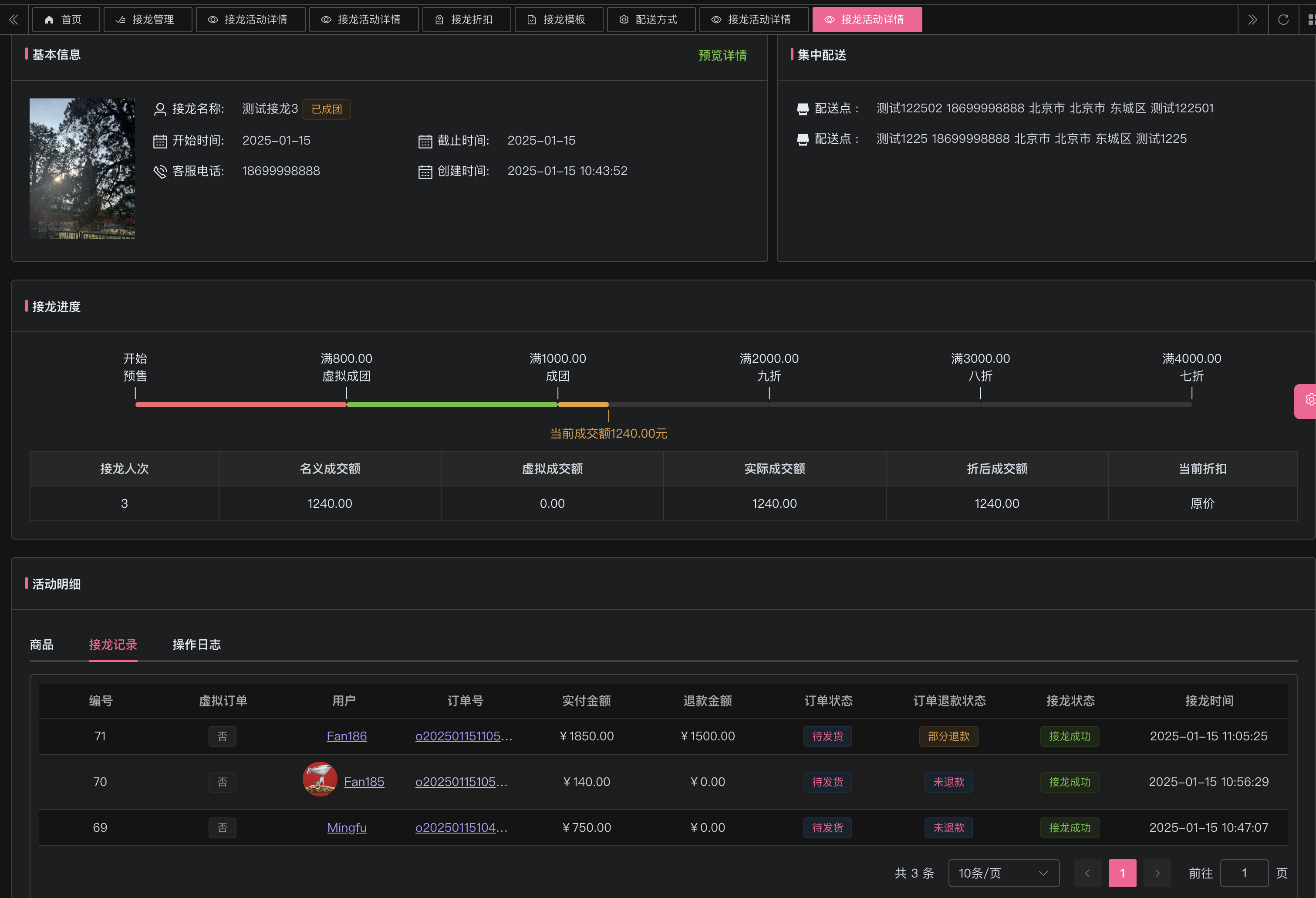Click 待发货 tag in row 70
Screen dimensions: 1316x898
828,782
